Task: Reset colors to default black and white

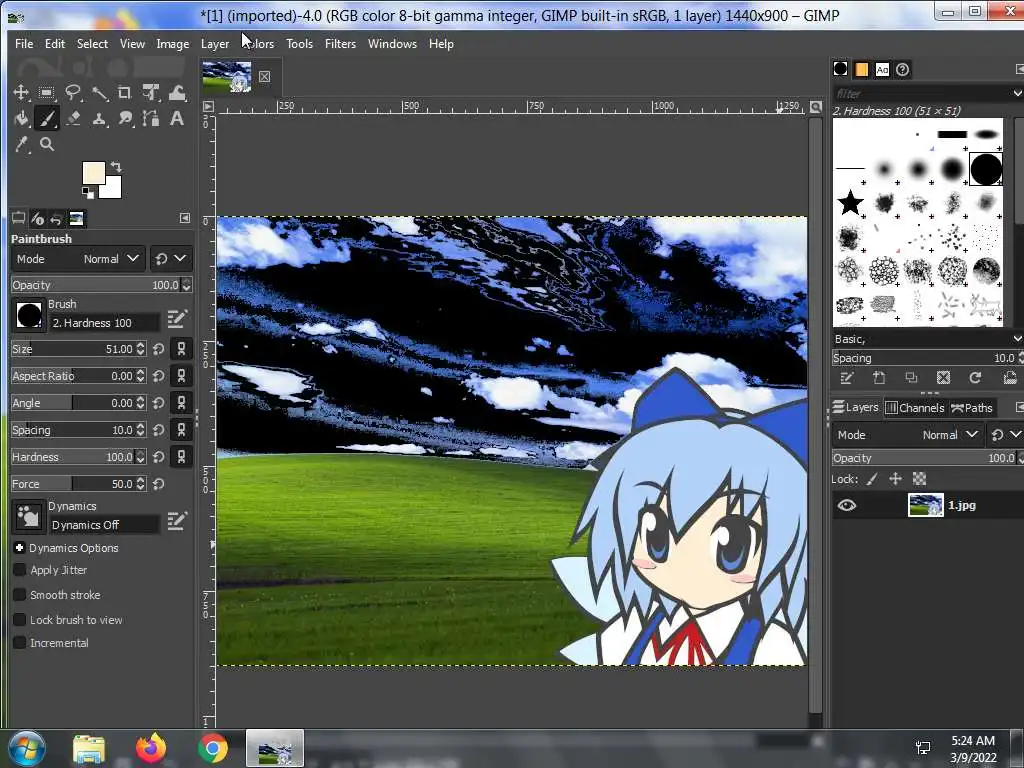Action: pos(87,192)
